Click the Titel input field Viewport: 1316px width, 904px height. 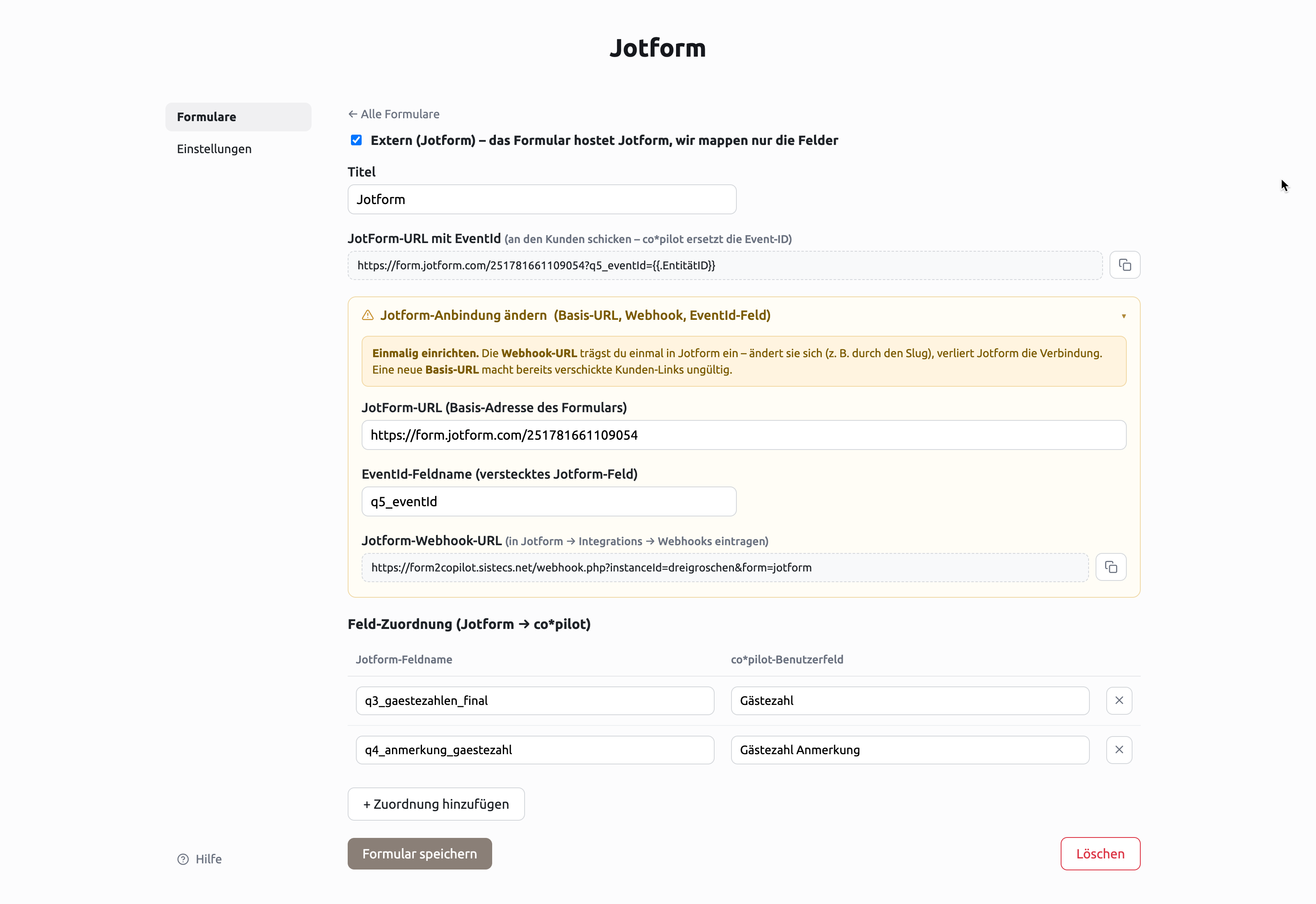point(542,200)
